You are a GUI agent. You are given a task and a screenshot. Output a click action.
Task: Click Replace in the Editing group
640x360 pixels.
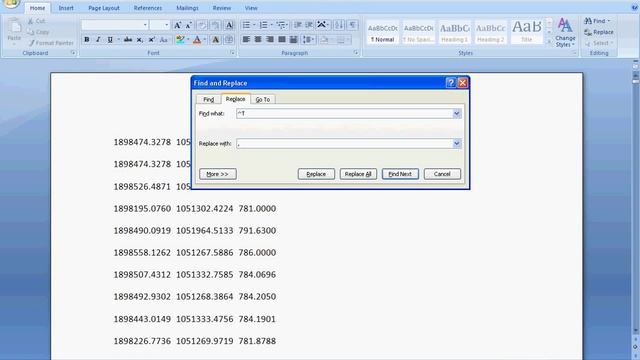tap(599, 32)
